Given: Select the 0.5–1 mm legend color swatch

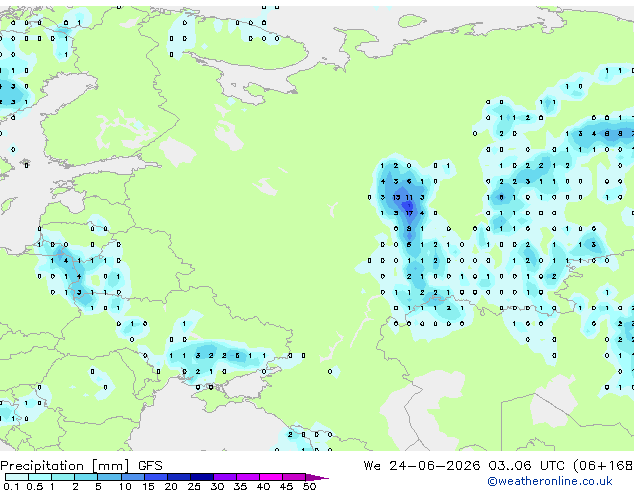Looking at the screenshot, I should tap(40, 477).
